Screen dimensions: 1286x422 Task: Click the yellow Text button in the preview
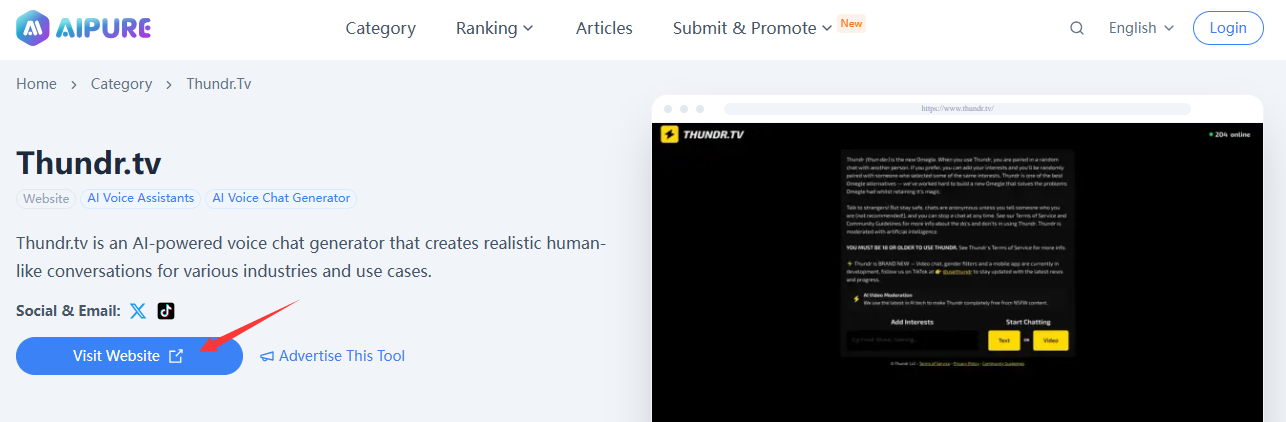point(1004,340)
